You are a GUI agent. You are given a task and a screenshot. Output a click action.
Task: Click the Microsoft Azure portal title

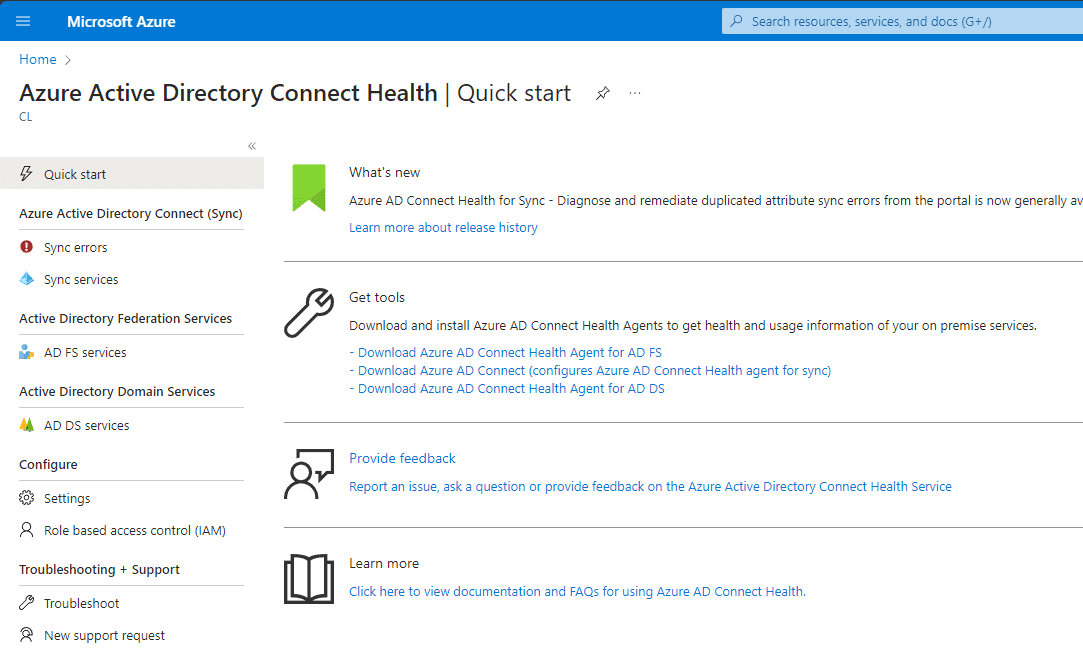click(x=122, y=21)
